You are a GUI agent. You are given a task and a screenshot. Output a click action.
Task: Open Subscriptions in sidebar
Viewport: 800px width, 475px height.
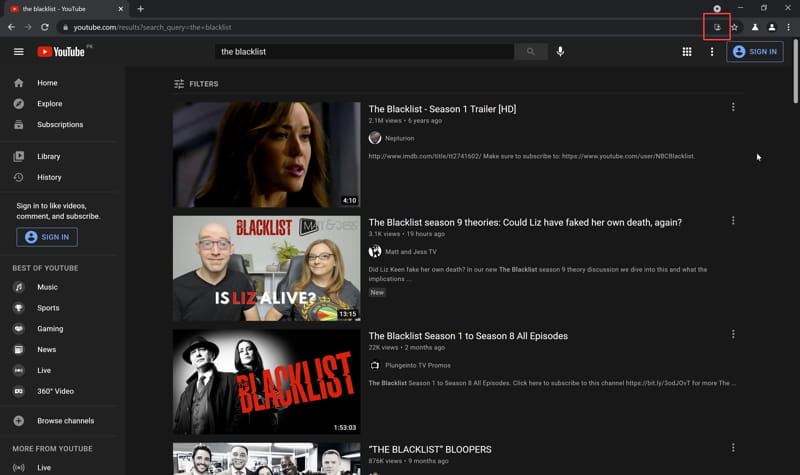coord(61,124)
